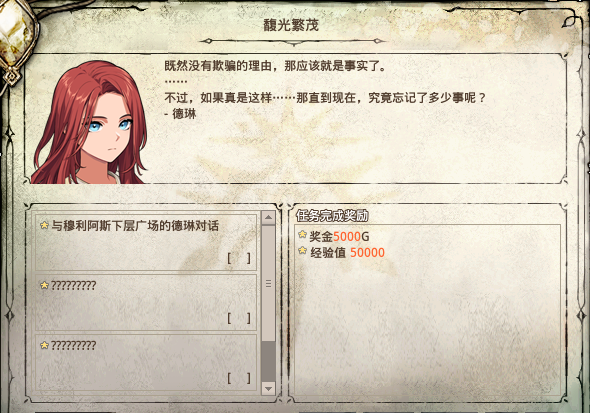590x413 pixels.
Task: Click the objective list scroll down arrow
Action: (268, 388)
